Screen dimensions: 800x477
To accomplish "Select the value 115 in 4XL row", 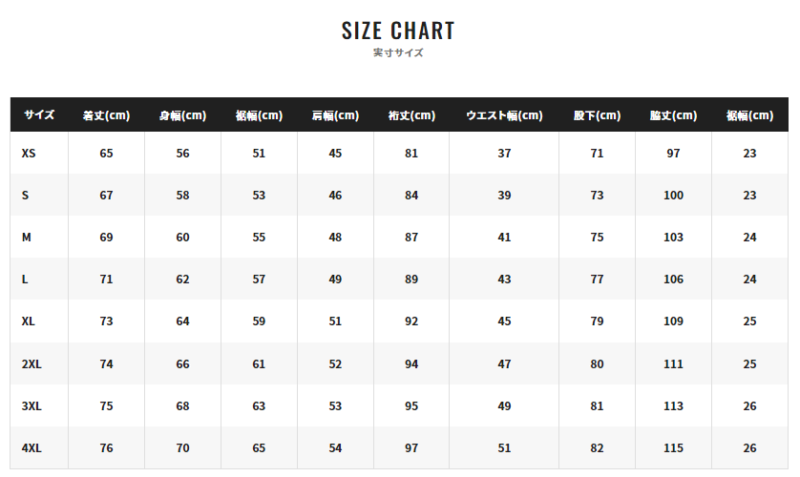I will pyautogui.click(x=673, y=448).
